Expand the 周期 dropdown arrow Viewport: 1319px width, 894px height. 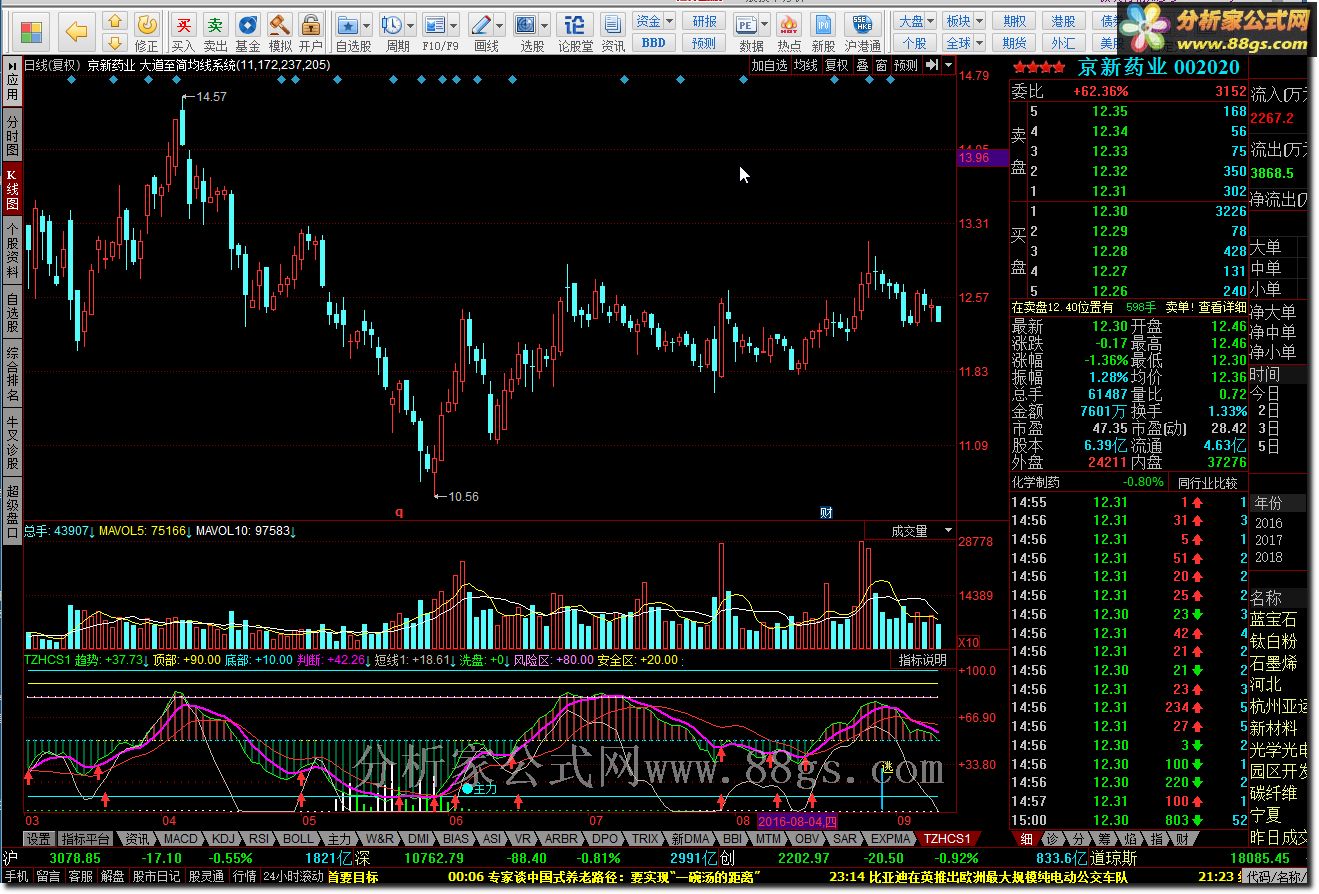tap(411, 25)
